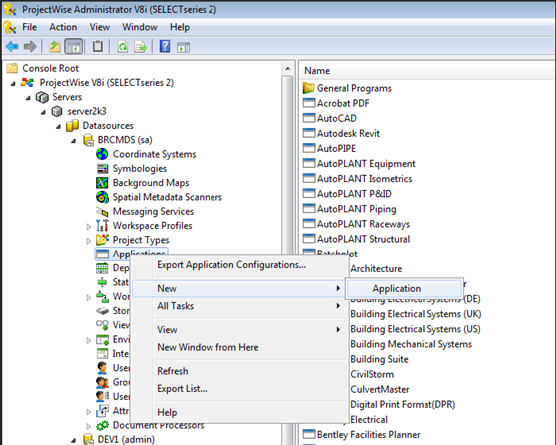Screen dimensions: 556x445
Task: Select CulvertMaster in the list
Action: [x=380, y=389]
